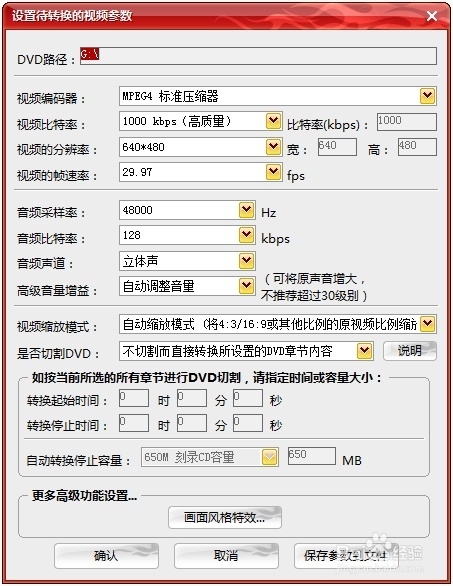Open the 视频编码器 dropdown arrow
This screenshot has height=586, width=453.
tap(427, 96)
